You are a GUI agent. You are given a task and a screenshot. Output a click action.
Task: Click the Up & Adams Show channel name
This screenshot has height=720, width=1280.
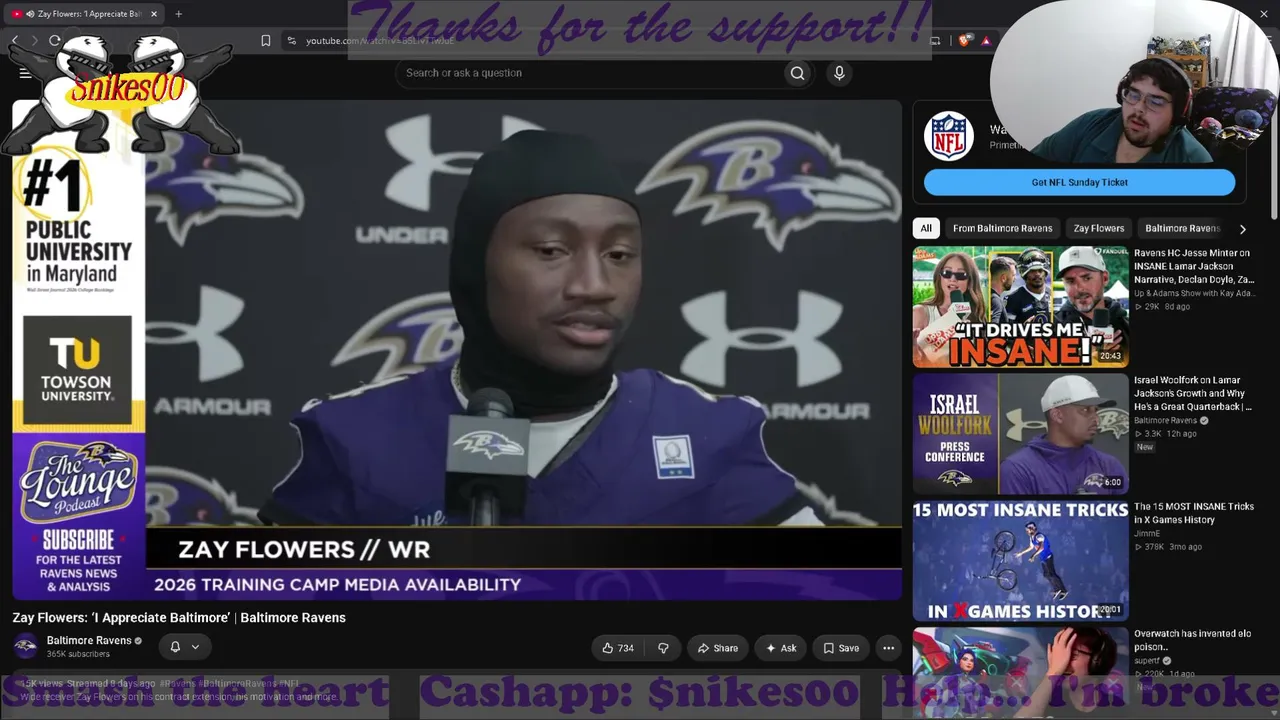1193,293
